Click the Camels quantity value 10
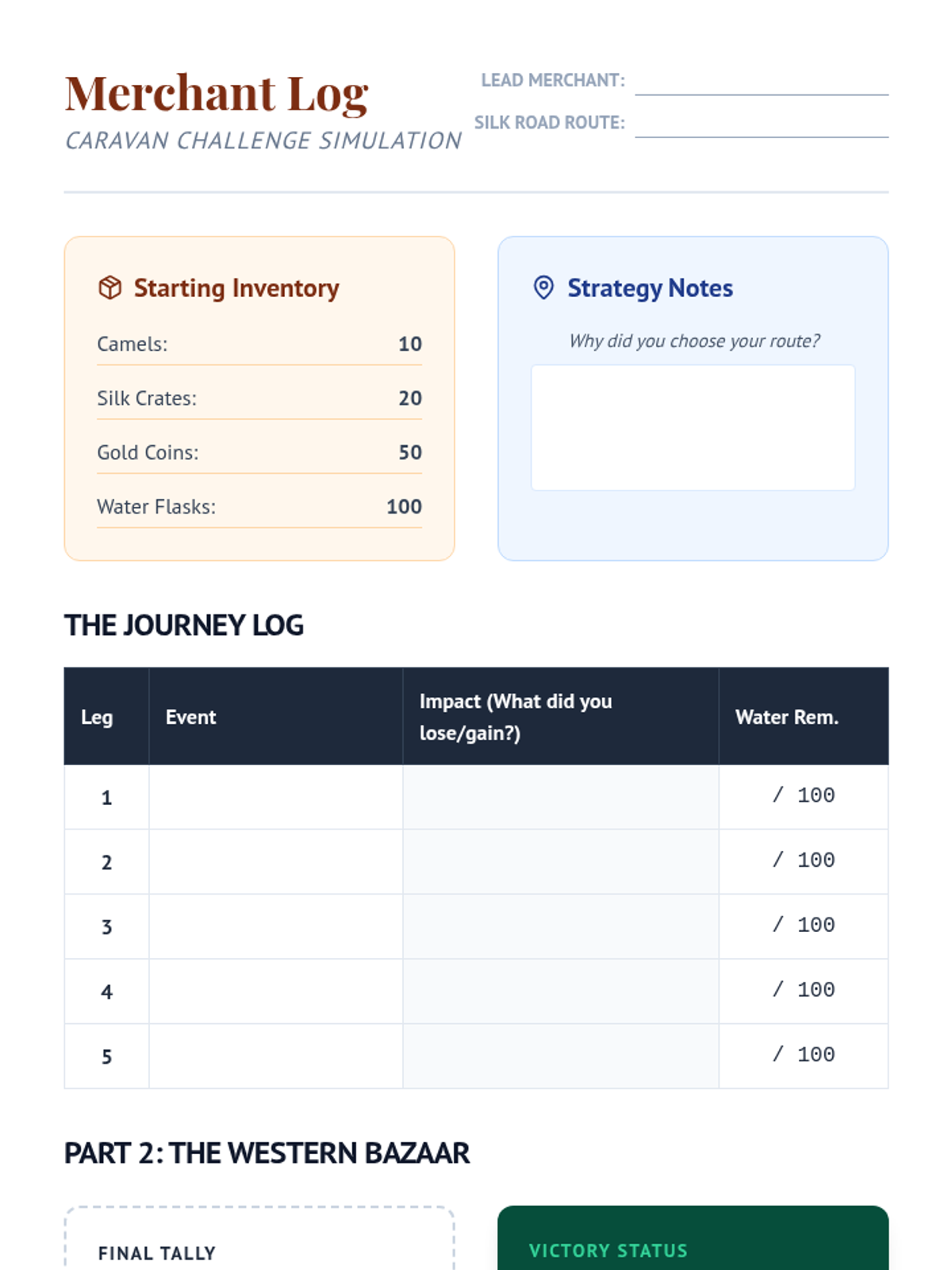The height and width of the screenshot is (1270, 952). point(409,344)
